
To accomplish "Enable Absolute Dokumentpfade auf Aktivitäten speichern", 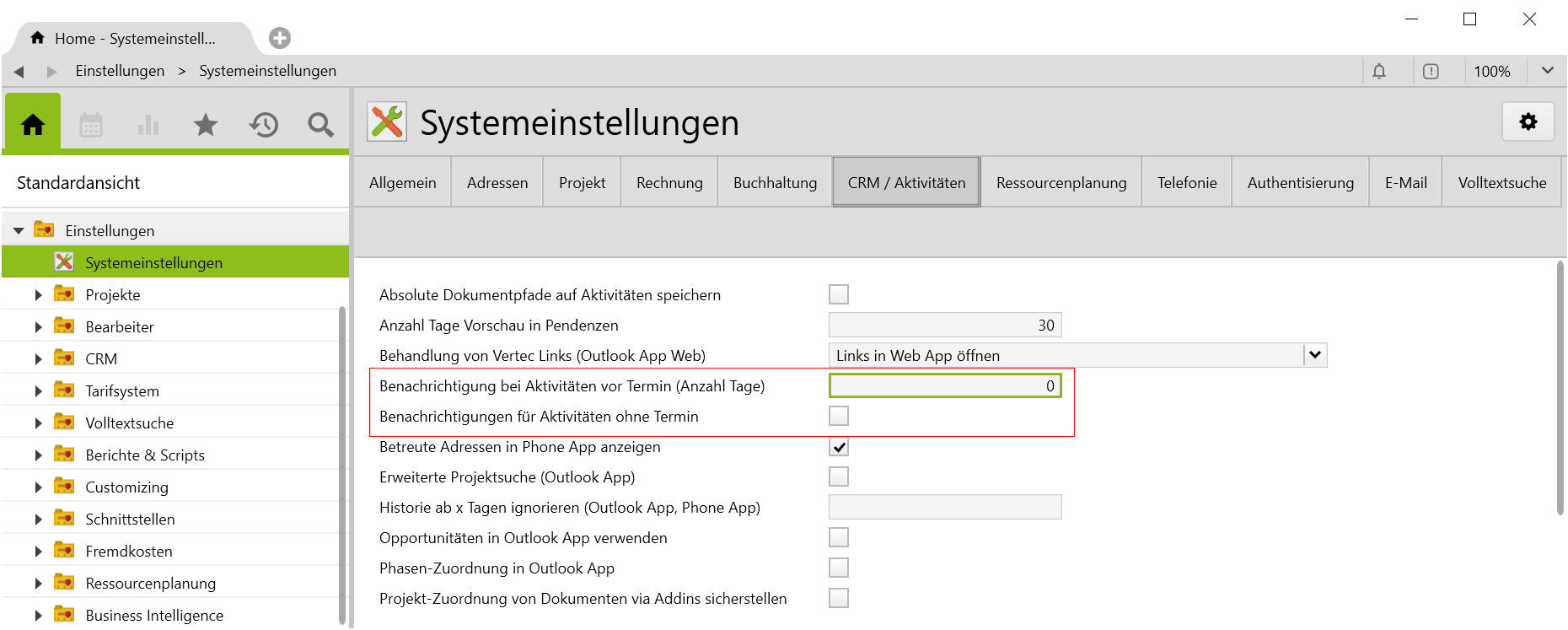I will pos(839,294).
